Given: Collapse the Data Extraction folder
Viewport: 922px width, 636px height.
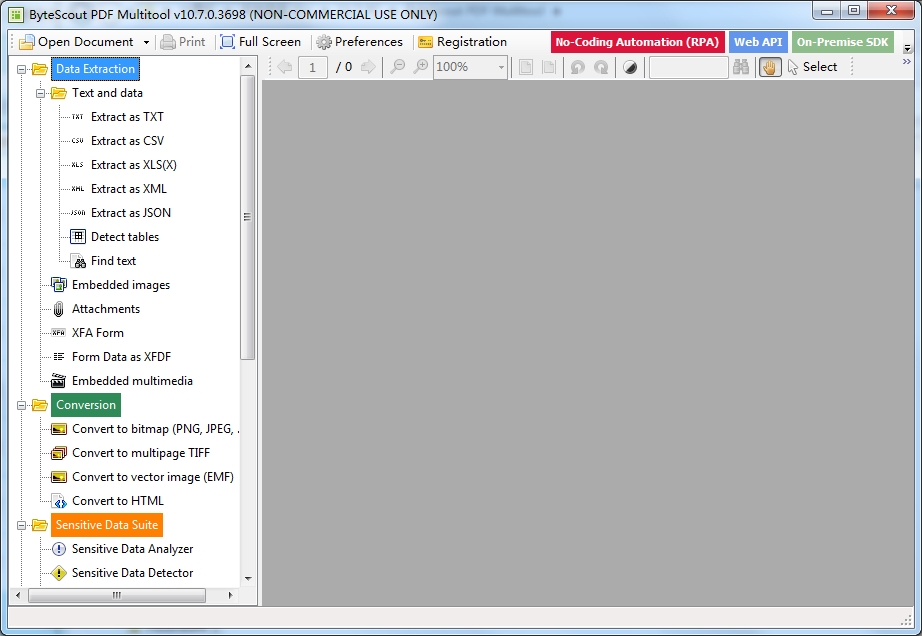Looking at the screenshot, I should 22,69.
